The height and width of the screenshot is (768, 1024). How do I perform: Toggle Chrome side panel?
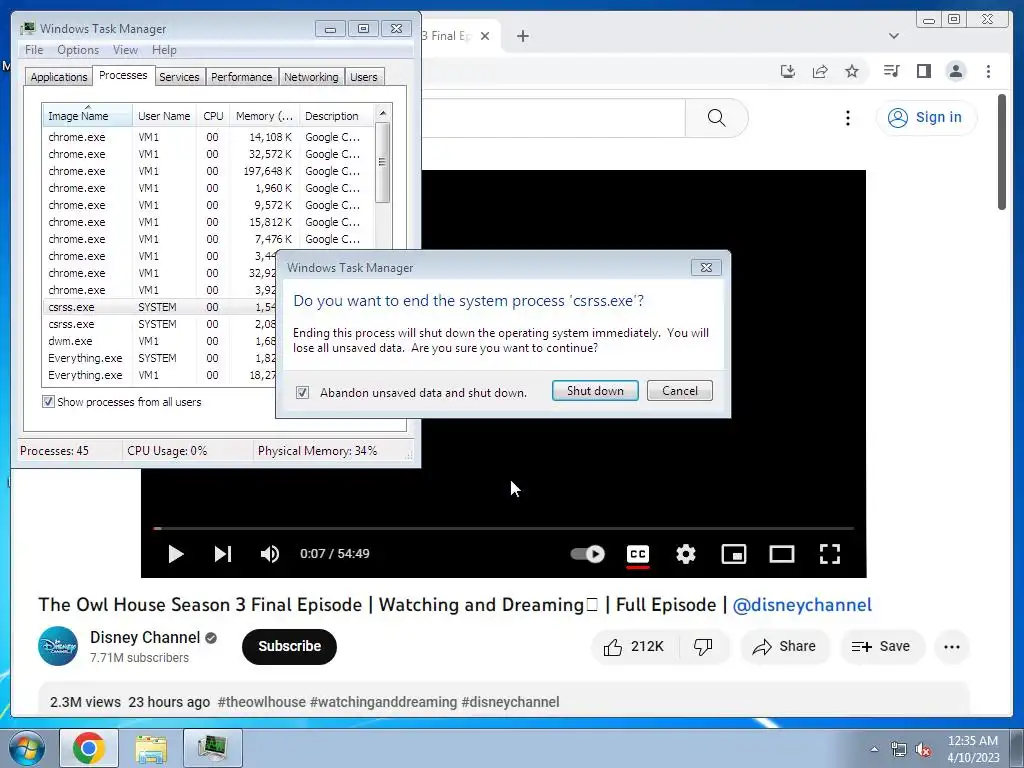click(923, 71)
